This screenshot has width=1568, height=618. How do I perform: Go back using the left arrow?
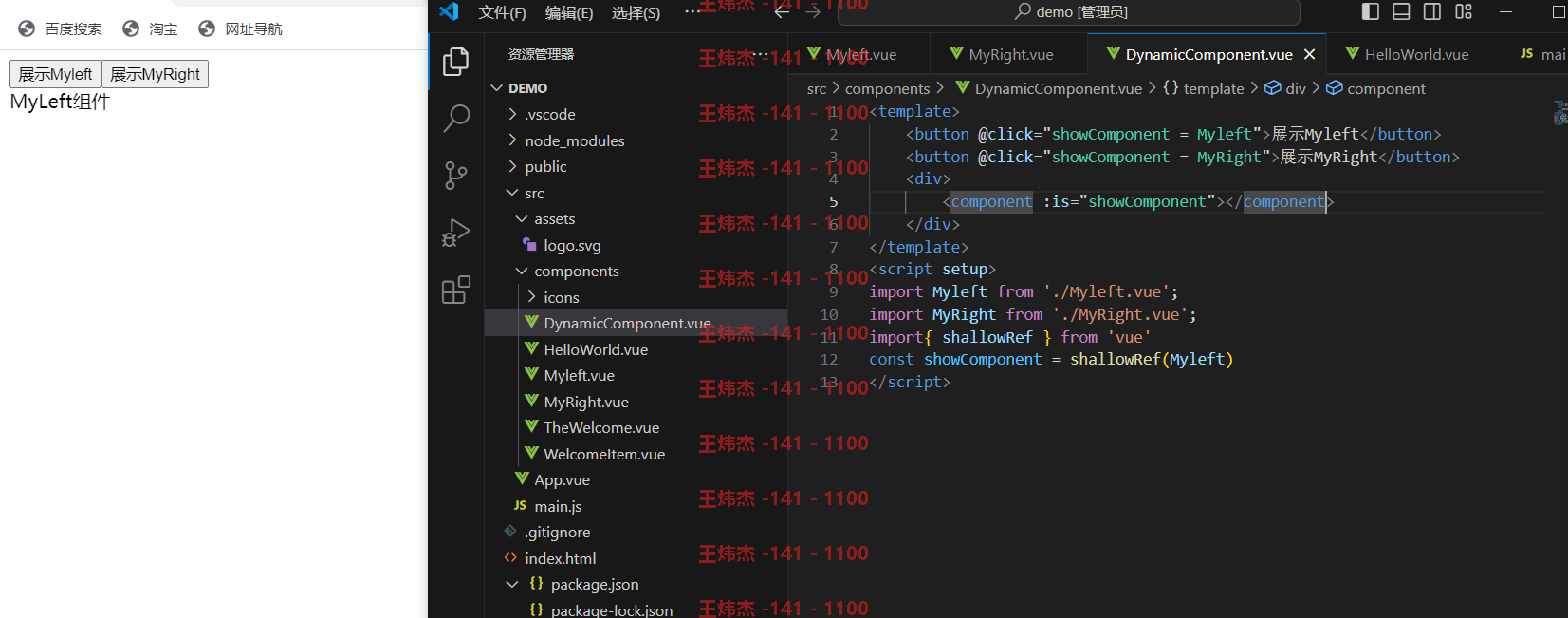pyautogui.click(x=782, y=11)
